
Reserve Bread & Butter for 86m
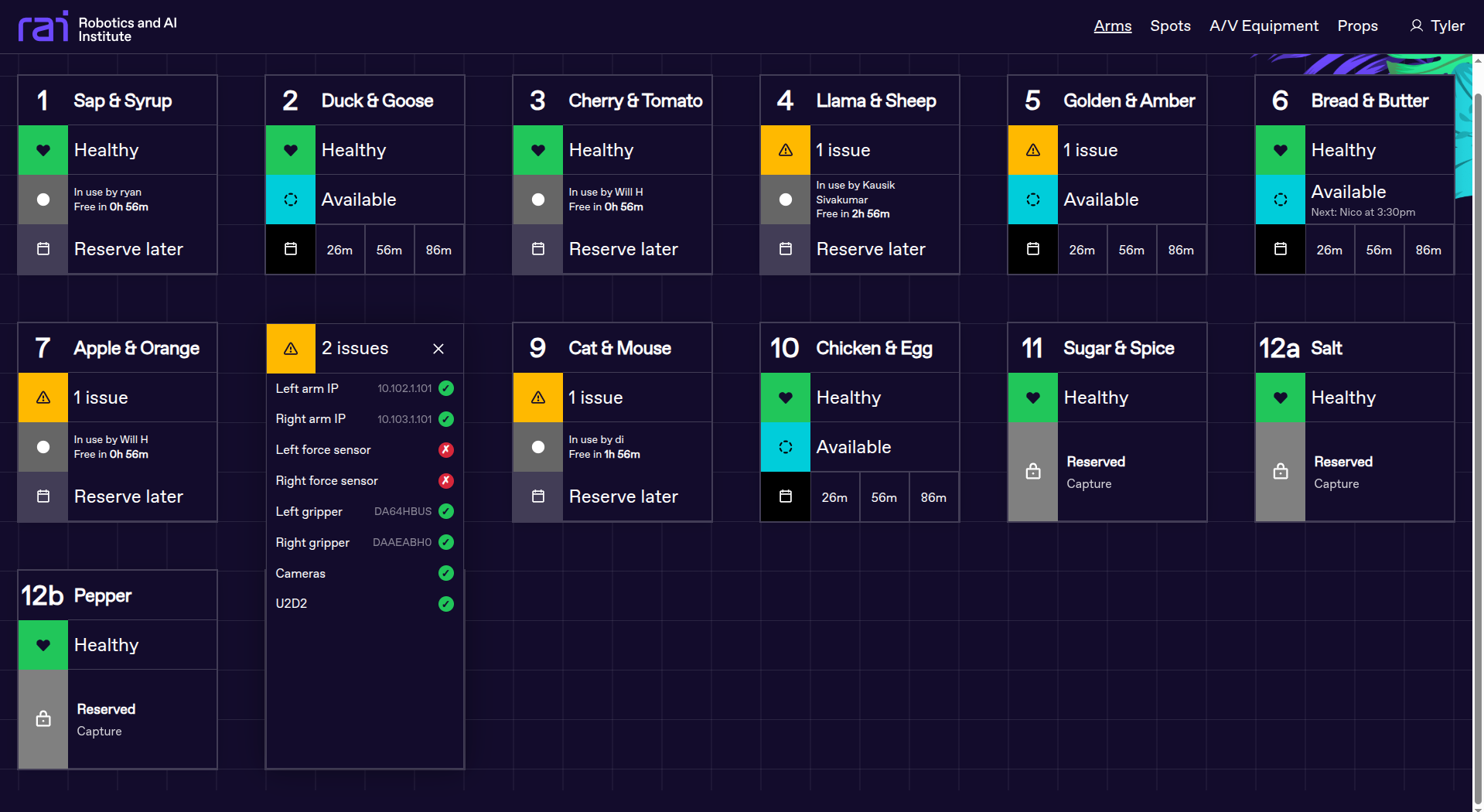[x=1428, y=250]
